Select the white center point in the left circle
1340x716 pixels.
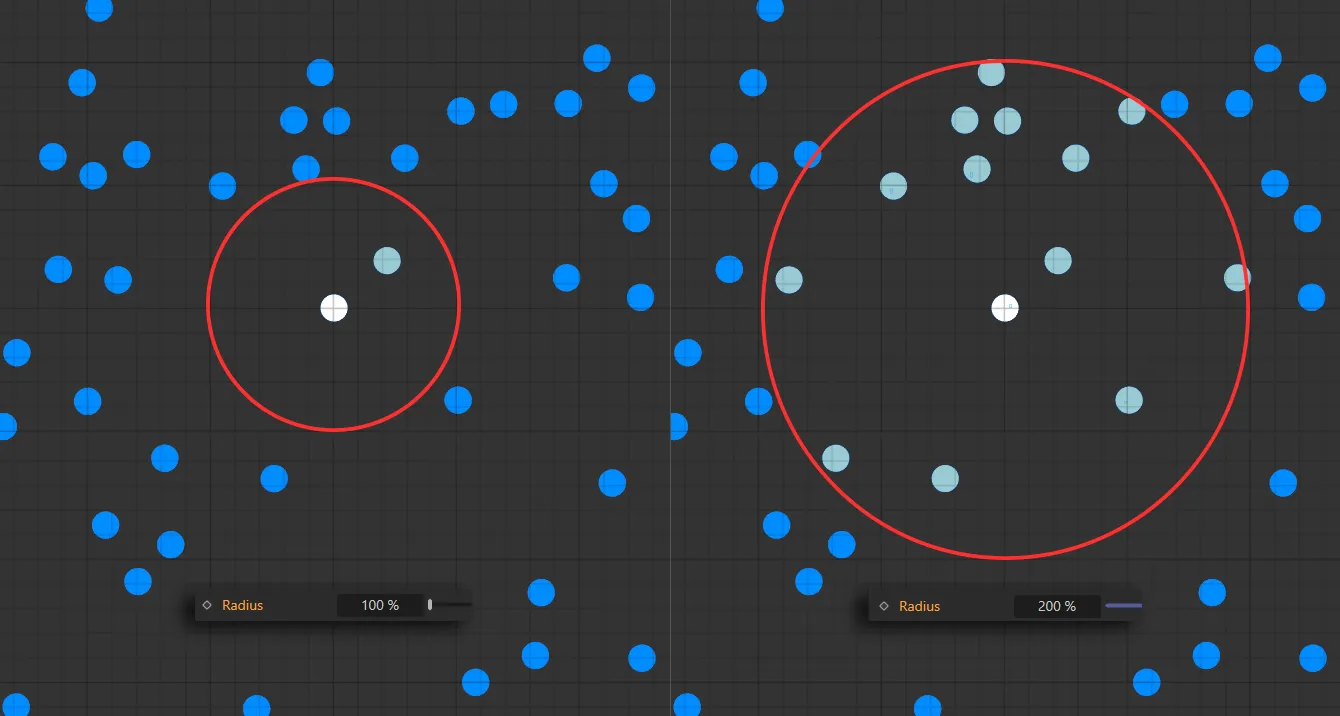coord(333,308)
